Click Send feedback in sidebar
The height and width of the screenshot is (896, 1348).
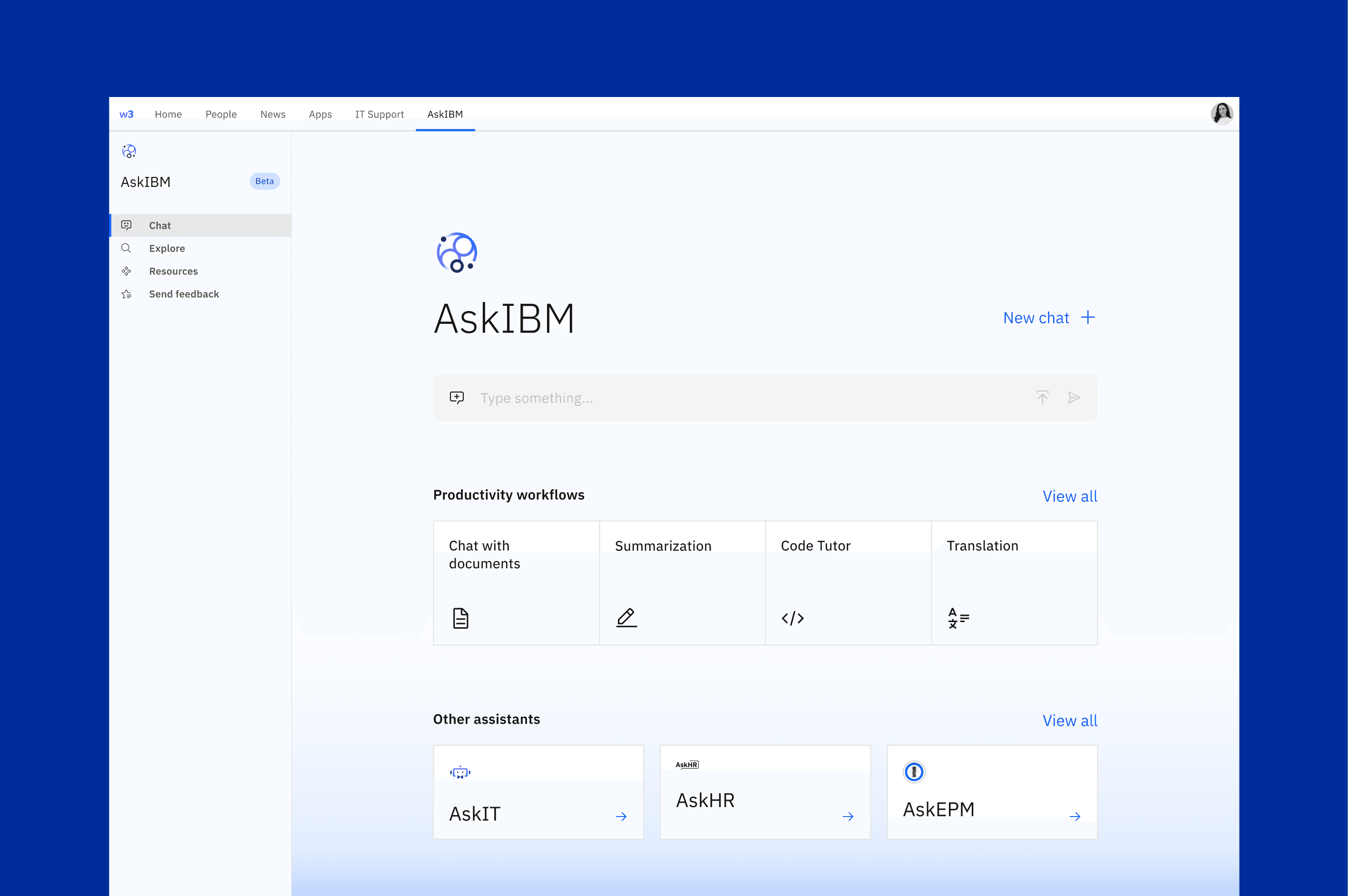(184, 294)
